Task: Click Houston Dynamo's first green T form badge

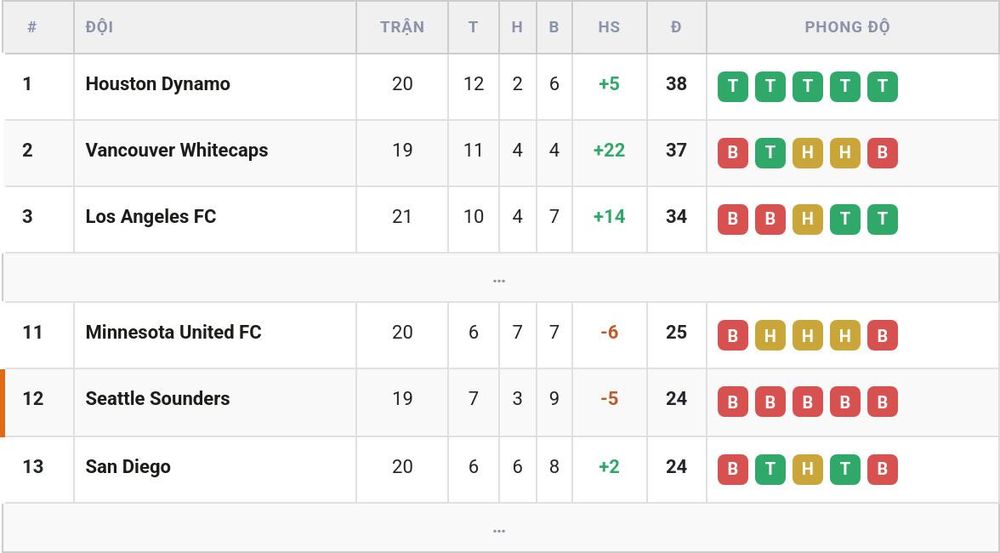Action: coord(732,87)
